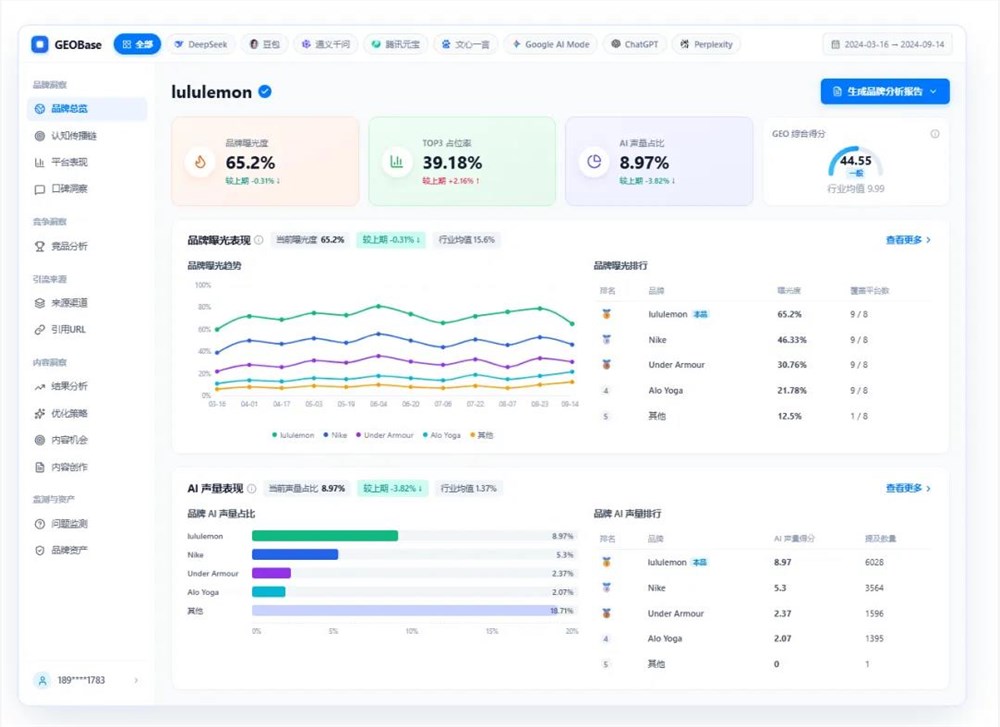Click the GEO 综合得分 gauge showing 44.55

[855, 162]
